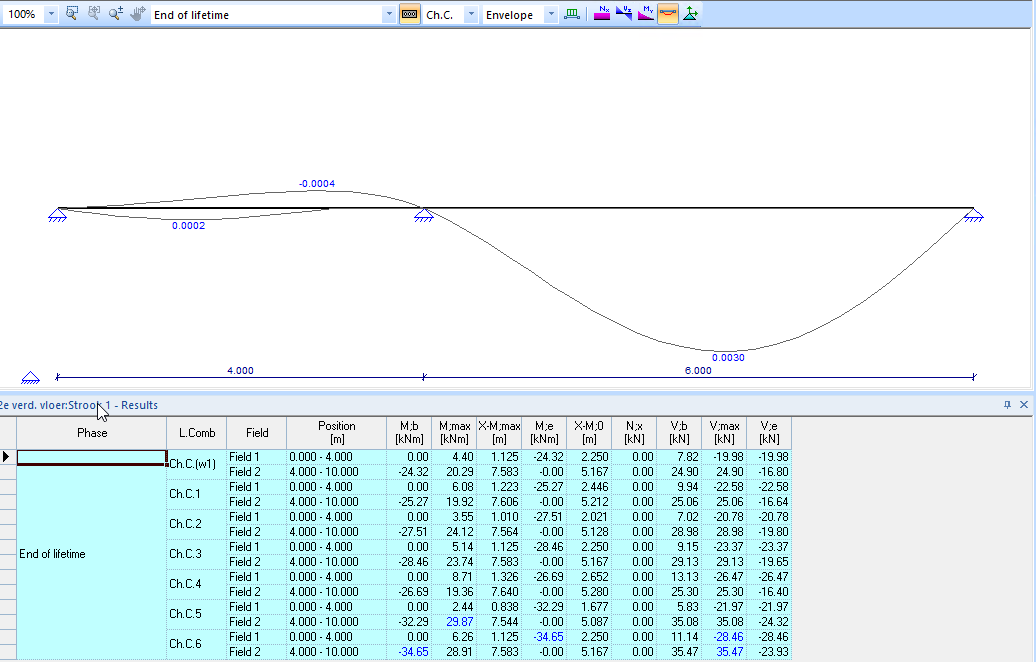
Task: Click the V;e [kN] column header
Action: (769, 433)
